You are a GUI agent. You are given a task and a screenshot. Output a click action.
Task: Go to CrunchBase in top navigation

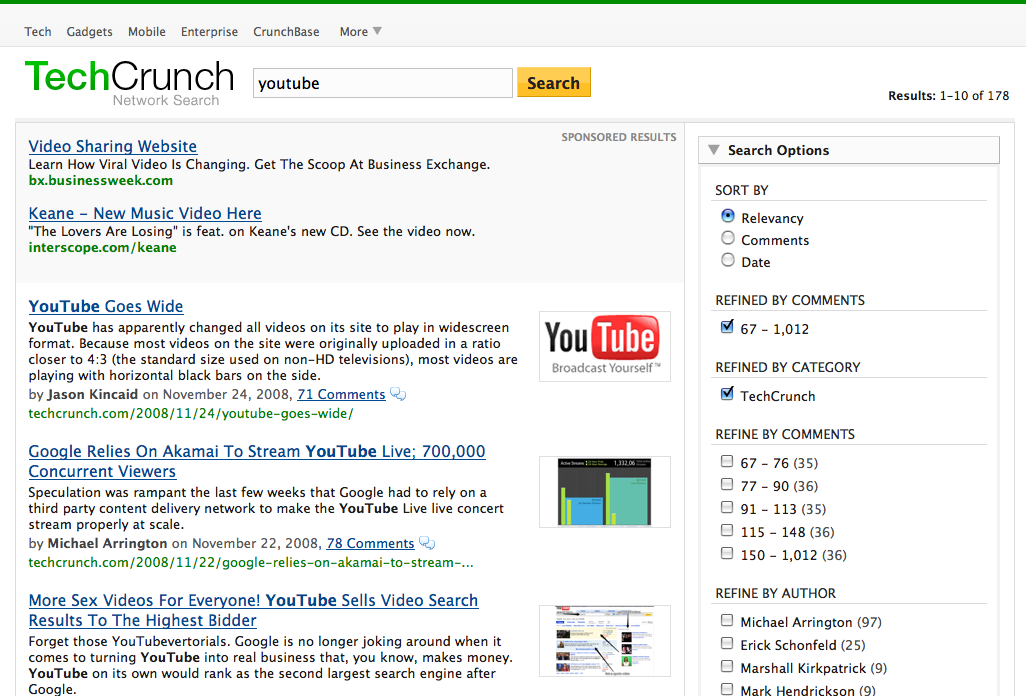(x=286, y=31)
